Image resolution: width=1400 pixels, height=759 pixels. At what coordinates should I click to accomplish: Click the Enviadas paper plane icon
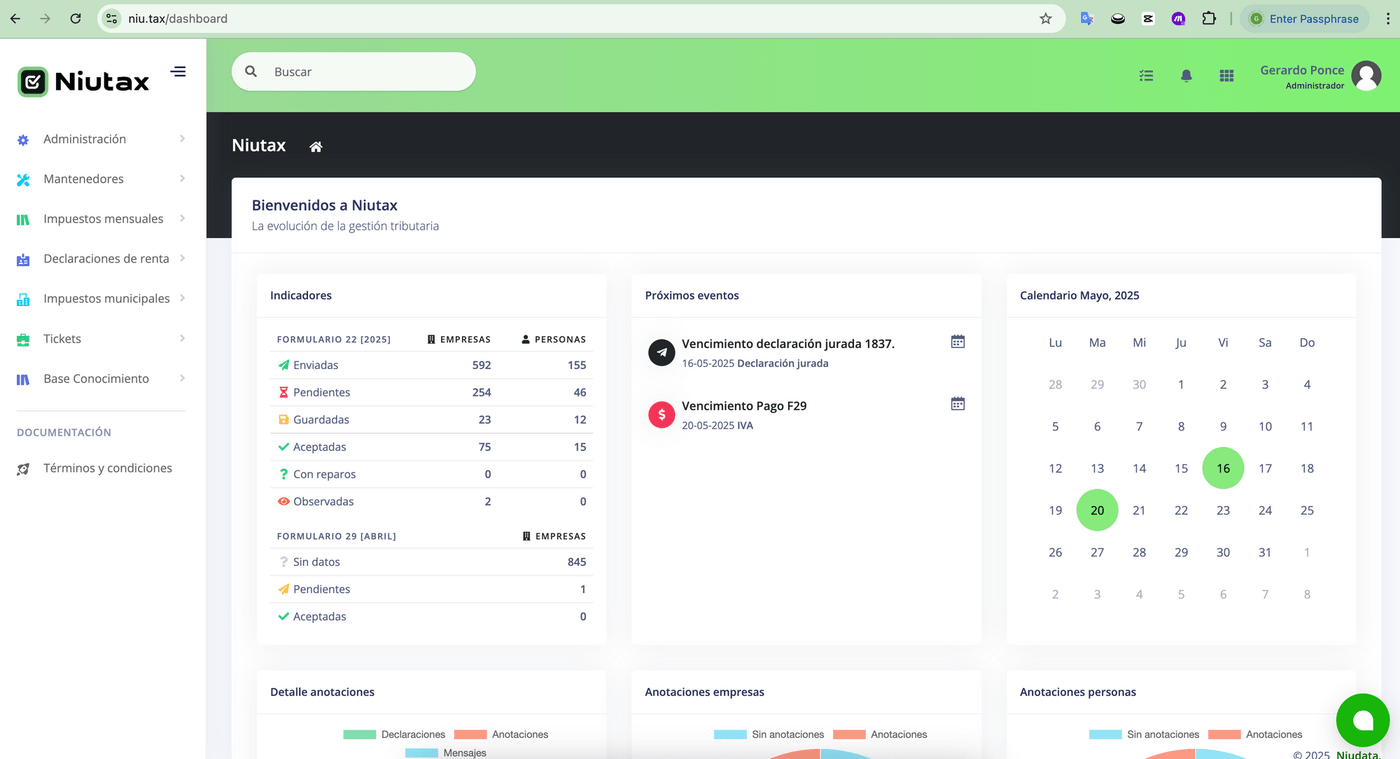coord(284,365)
